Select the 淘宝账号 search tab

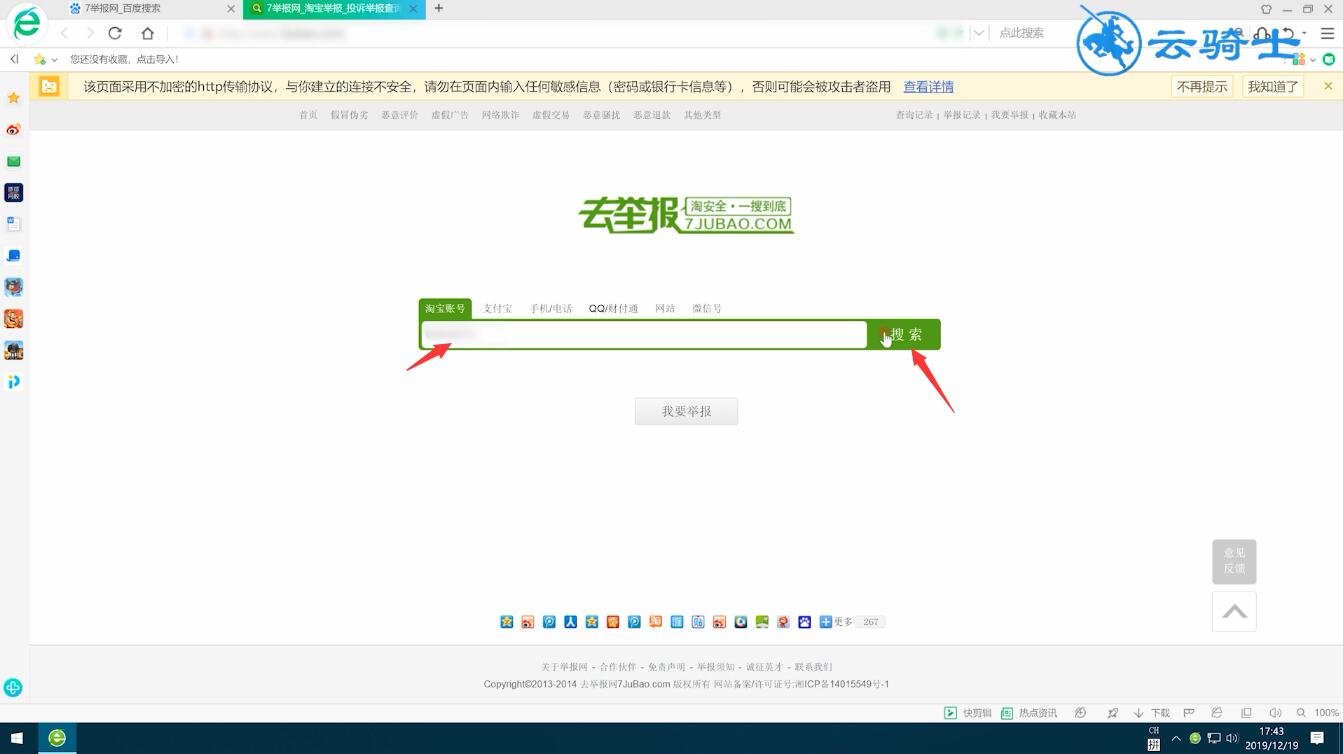(x=445, y=309)
